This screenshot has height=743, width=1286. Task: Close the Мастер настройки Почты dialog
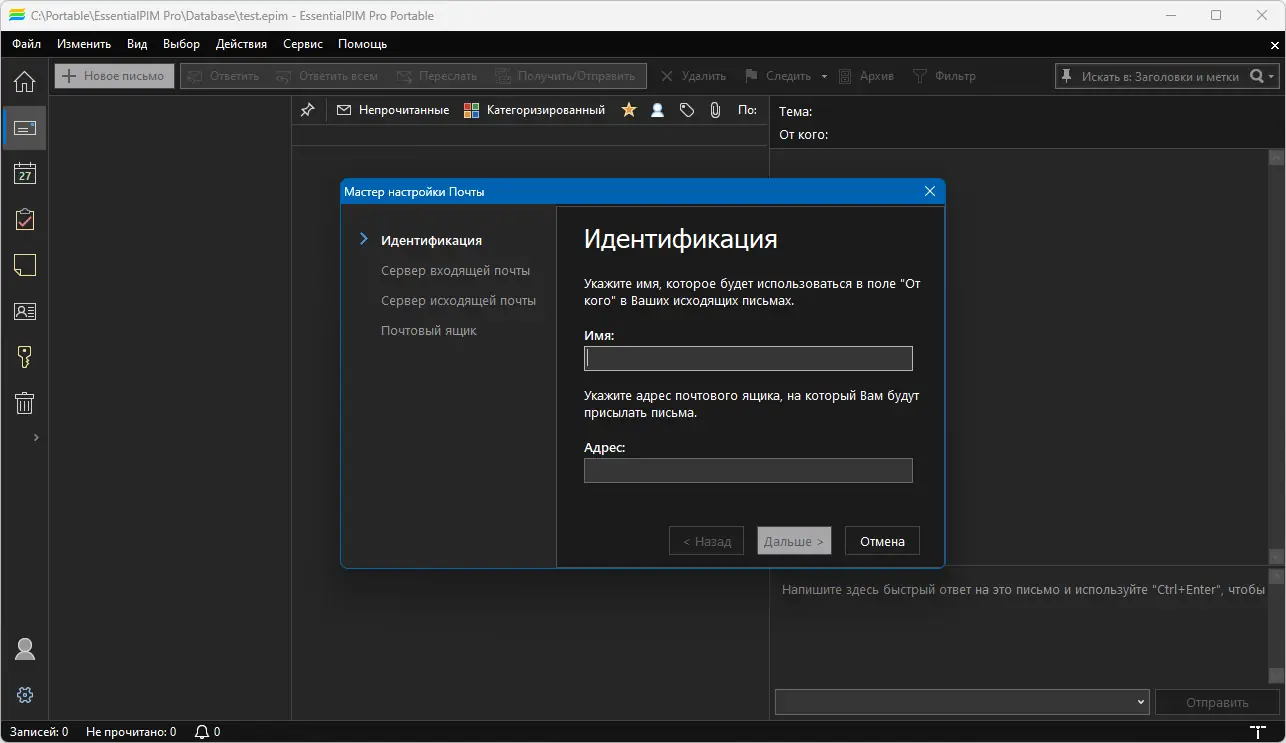tap(929, 191)
